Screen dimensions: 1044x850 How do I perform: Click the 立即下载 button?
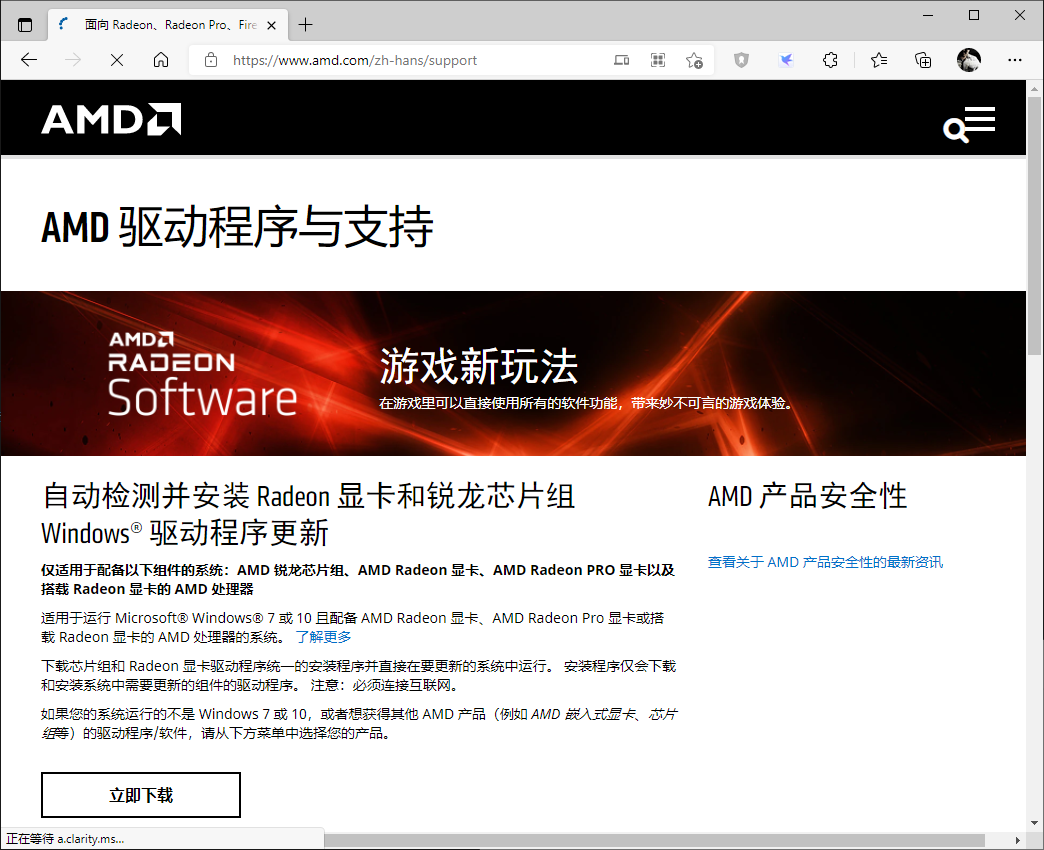click(x=140, y=795)
